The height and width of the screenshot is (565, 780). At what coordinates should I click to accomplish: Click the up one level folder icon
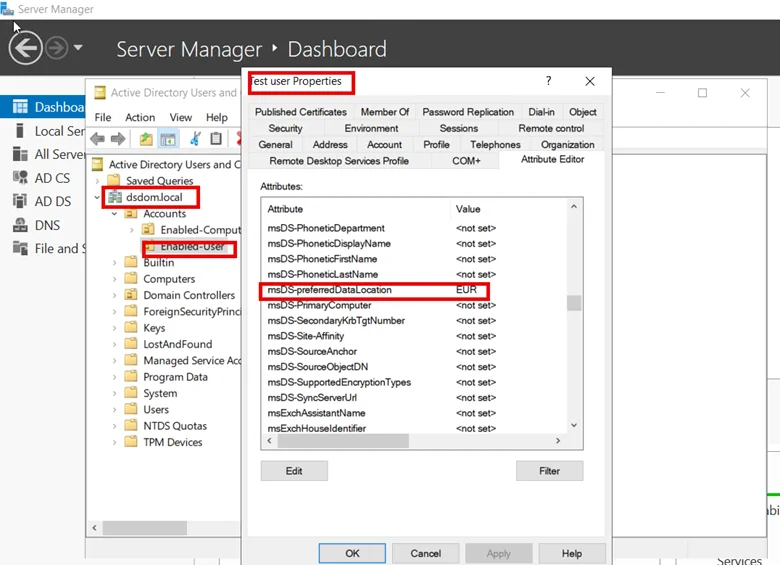pyautogui.click(x=147, y=139)
